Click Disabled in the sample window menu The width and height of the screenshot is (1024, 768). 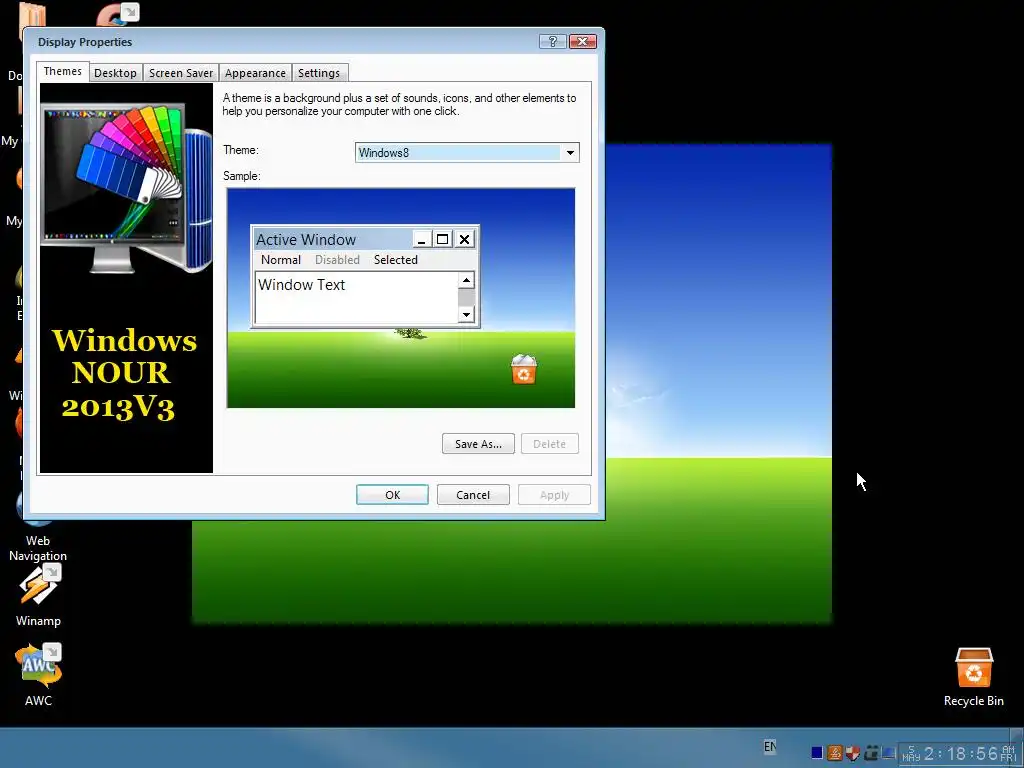tap(337, 260)
